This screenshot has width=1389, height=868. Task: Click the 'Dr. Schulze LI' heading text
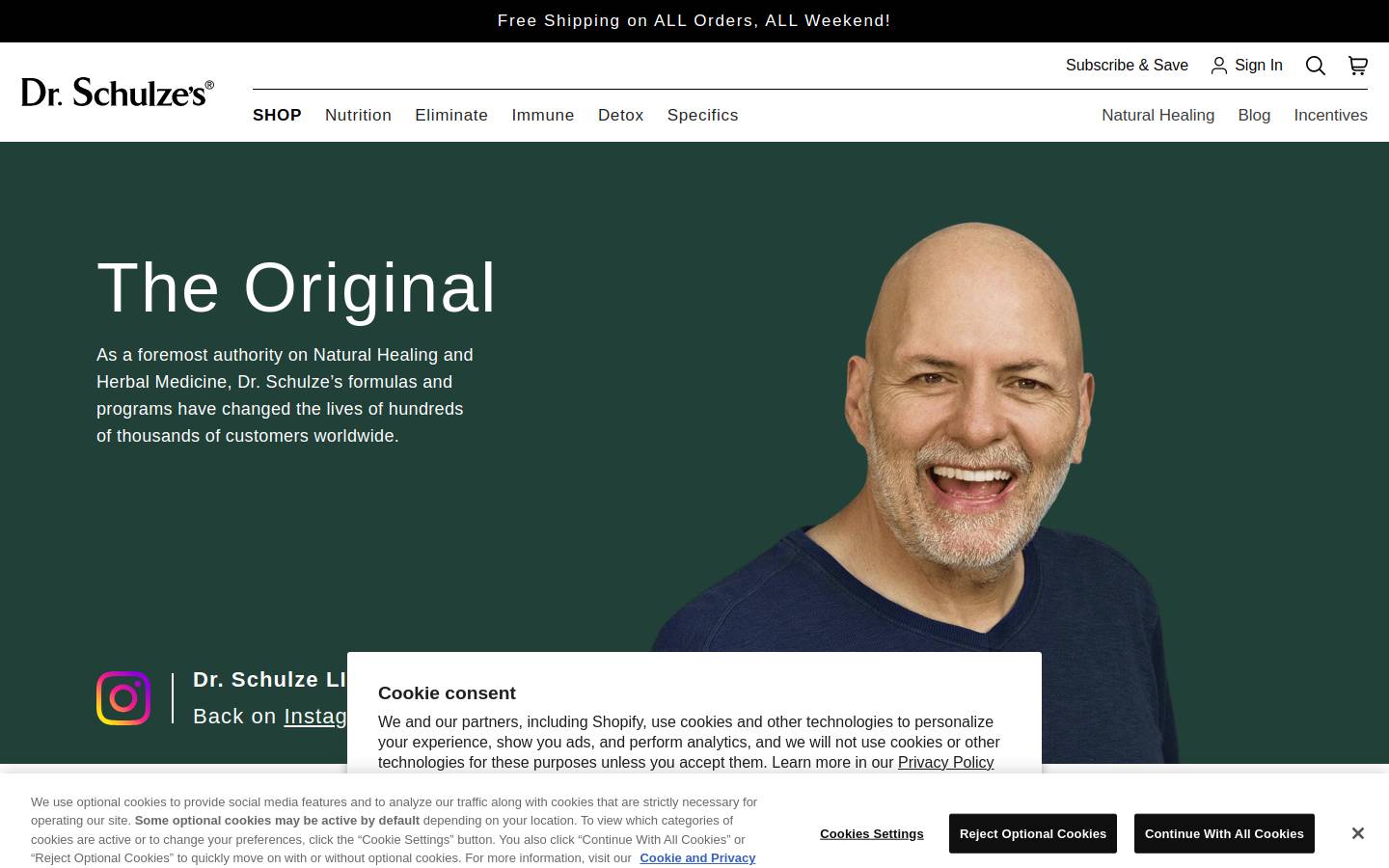269,679
